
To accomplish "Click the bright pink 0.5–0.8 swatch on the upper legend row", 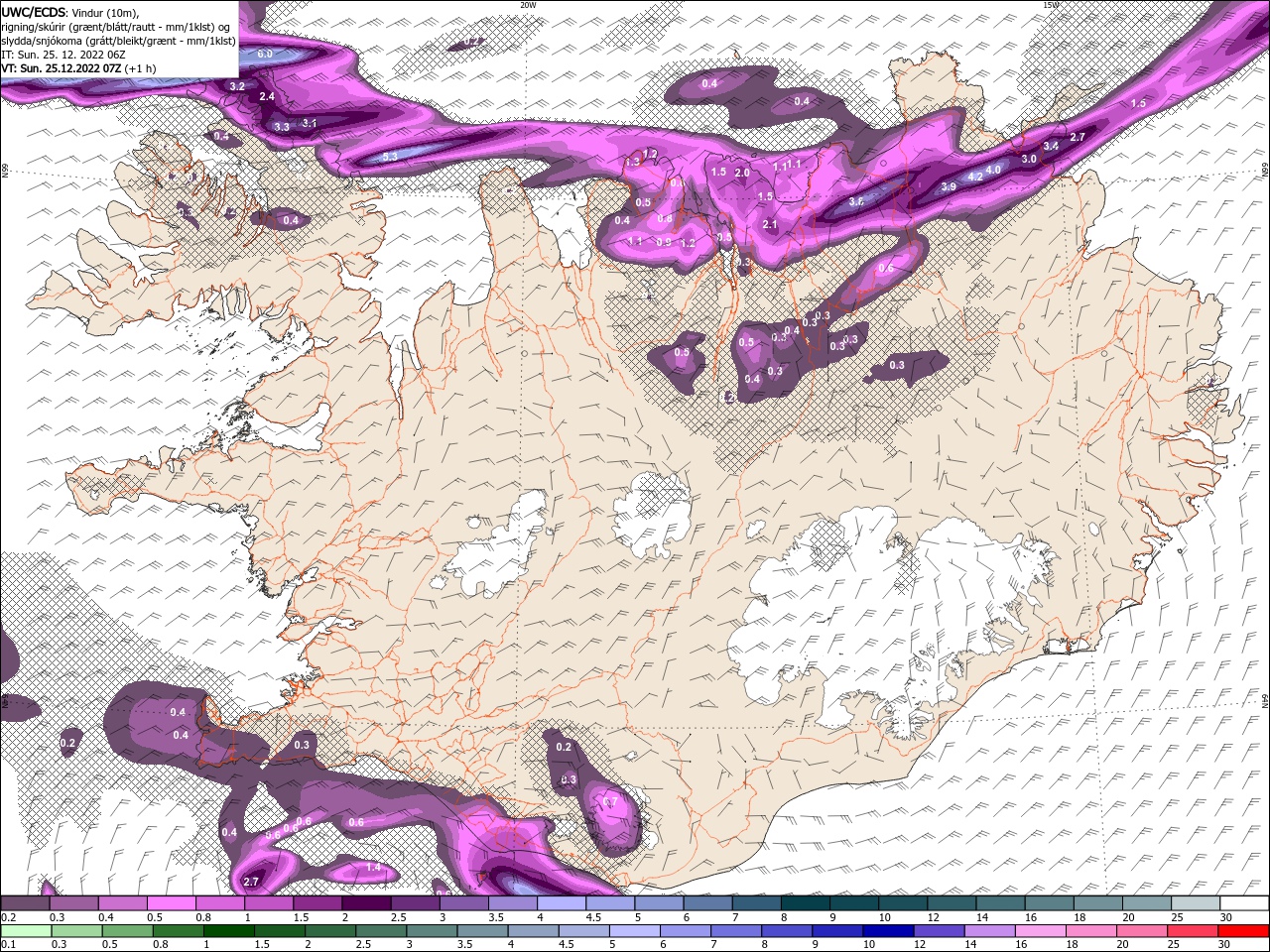I will tap(171, 903).
